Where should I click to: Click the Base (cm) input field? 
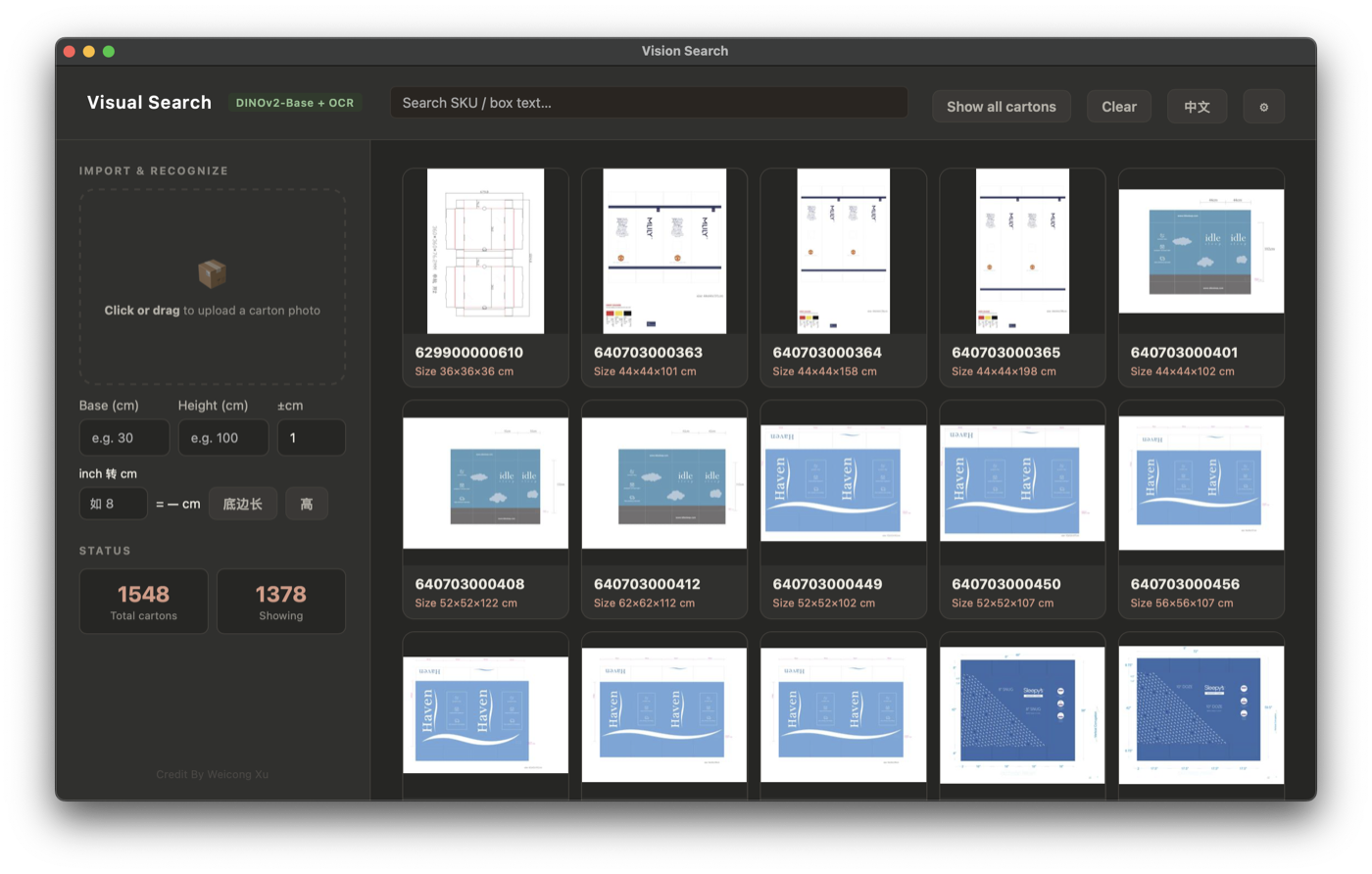(x=124, y=438)
